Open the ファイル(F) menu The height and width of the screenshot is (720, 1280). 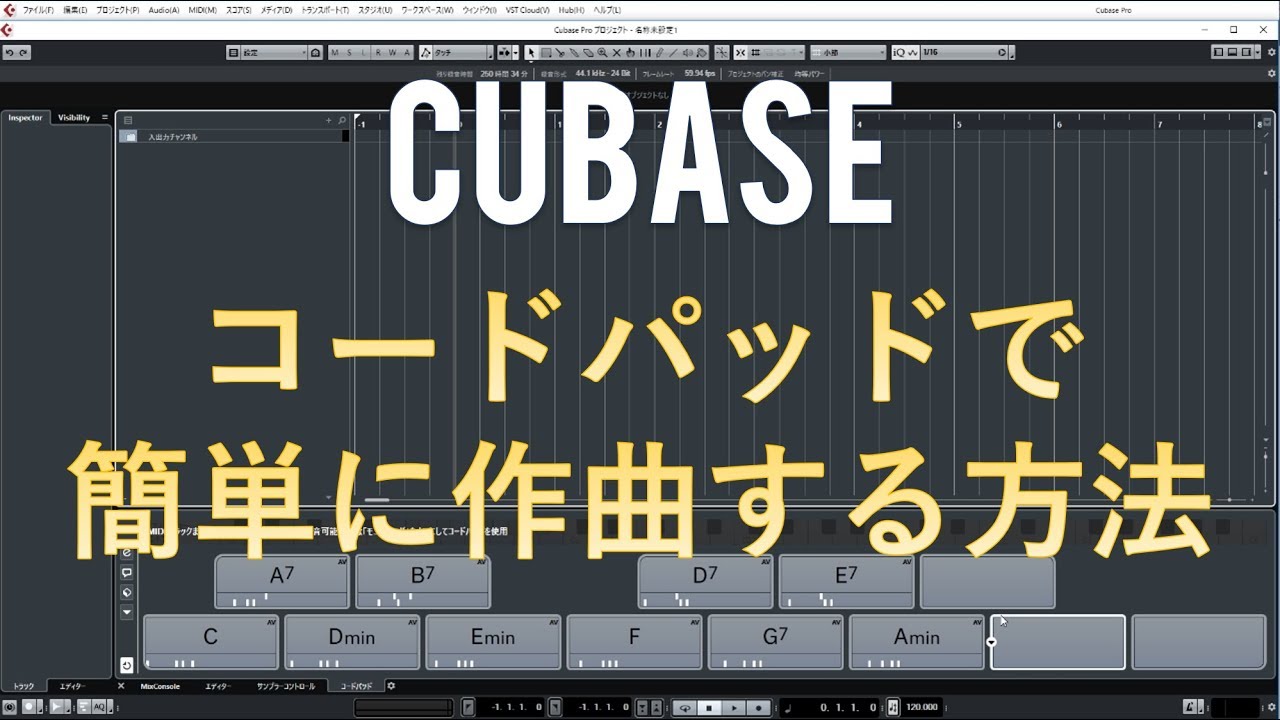[x=38, y=10]
